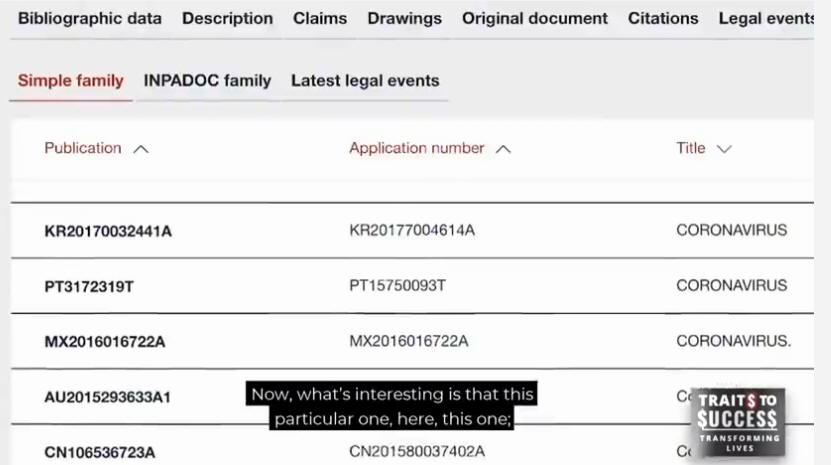The height and width of the screenshot is (465, 831).
Task: Expand the Title column chevron
Action: pyautogui.click(x=724, y=149)
